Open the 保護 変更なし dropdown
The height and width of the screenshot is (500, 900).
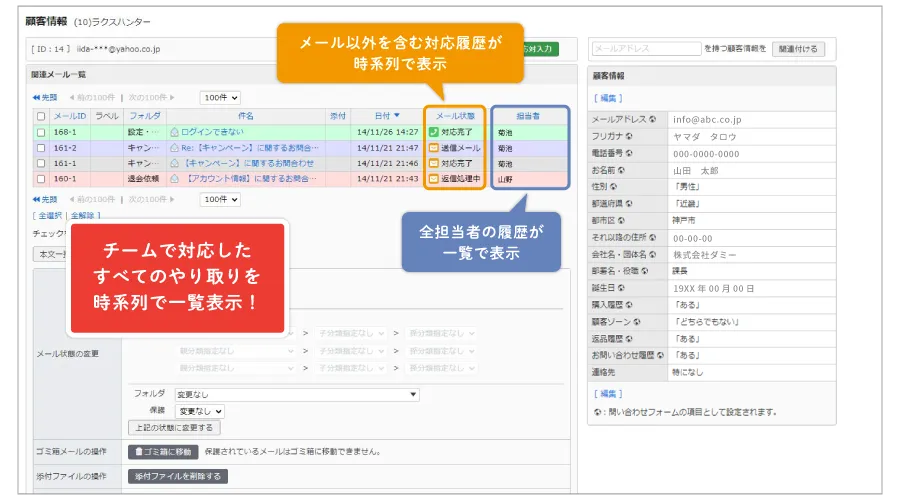200,411
